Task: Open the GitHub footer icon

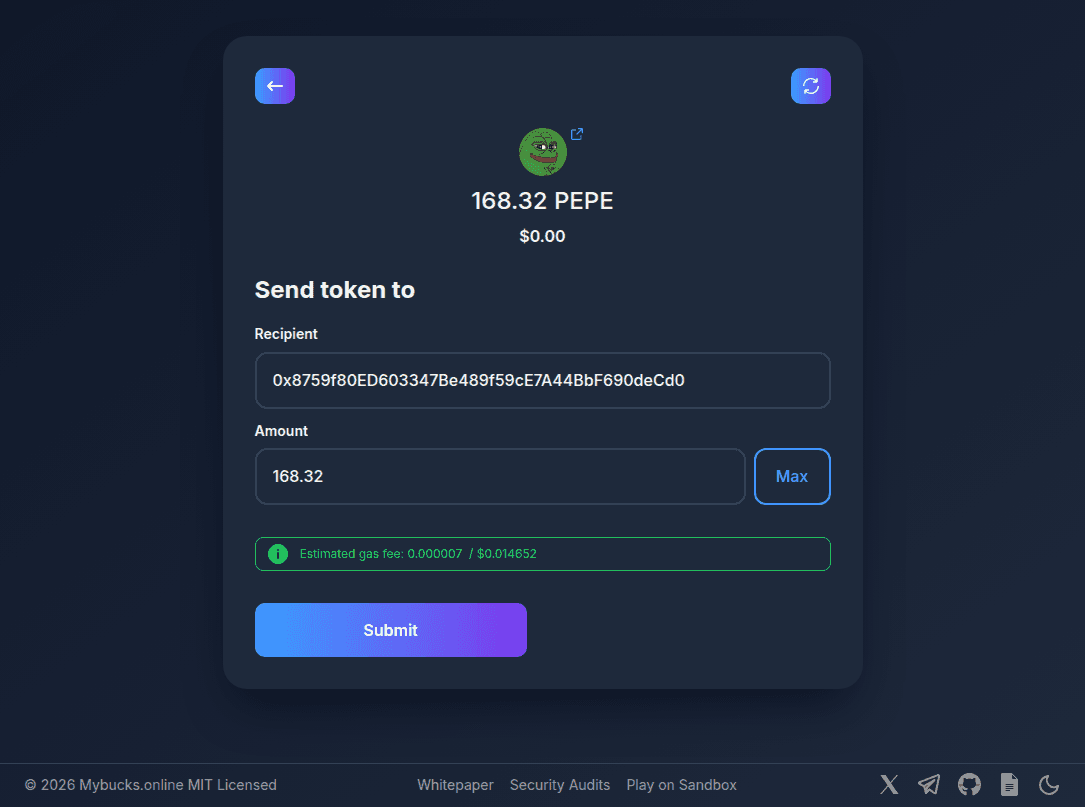Action: pyautogui.click(x=969, y=784)
